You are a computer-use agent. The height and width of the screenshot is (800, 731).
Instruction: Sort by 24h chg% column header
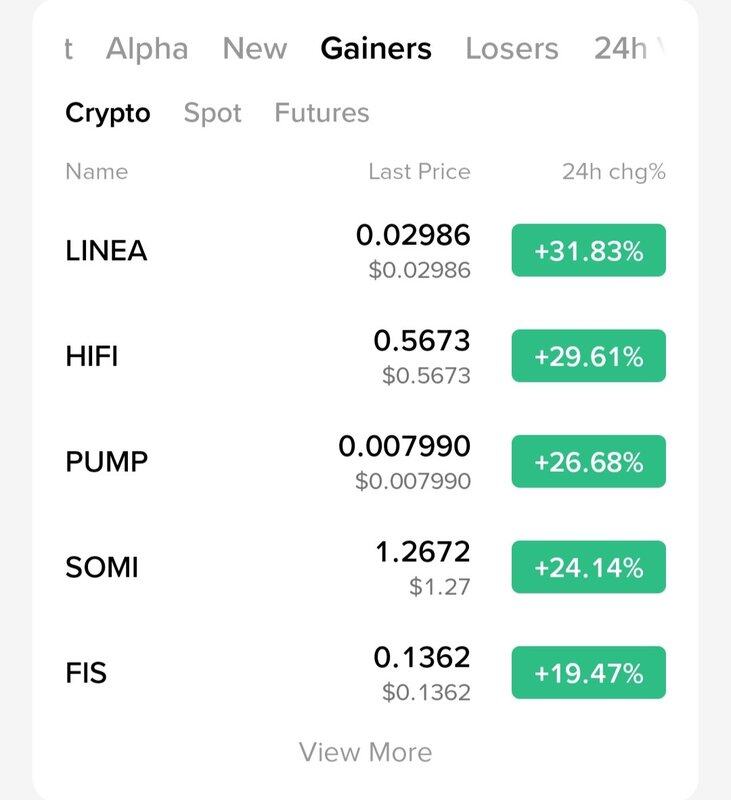614,172
